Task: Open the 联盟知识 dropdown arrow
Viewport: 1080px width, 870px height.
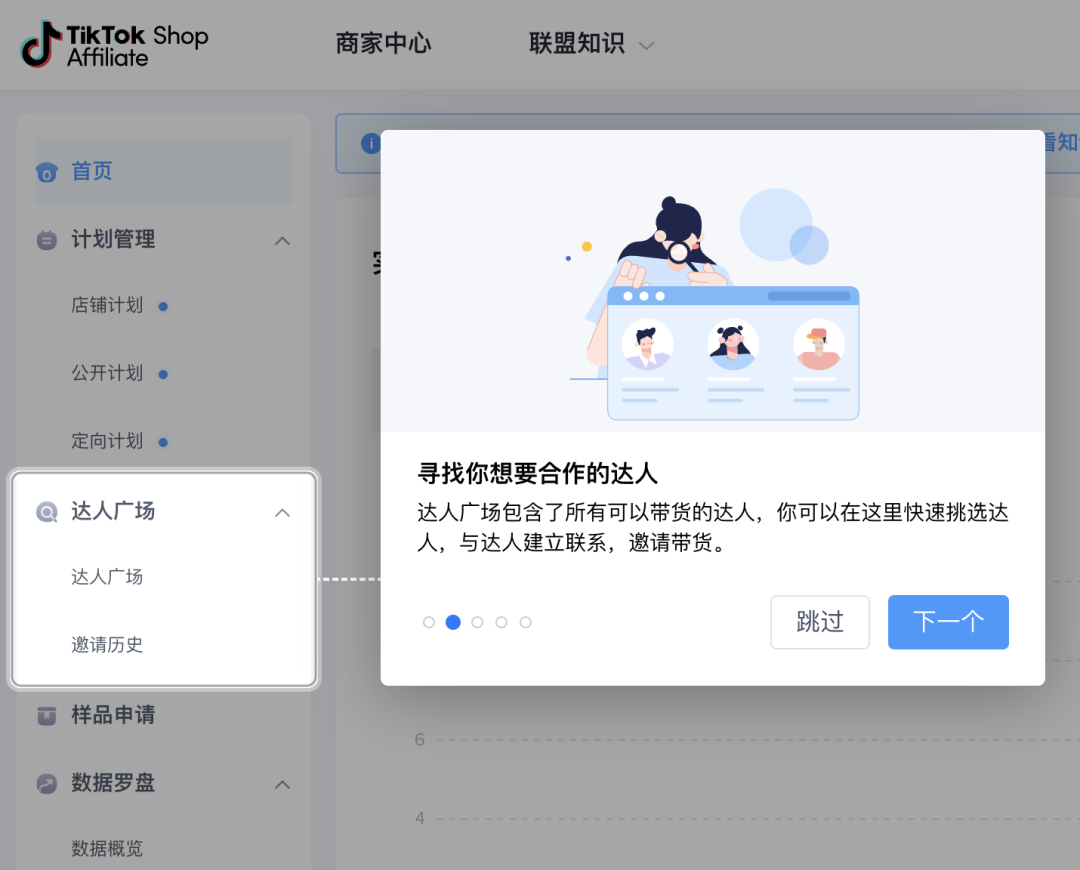Action: click(x=646, y=45)
